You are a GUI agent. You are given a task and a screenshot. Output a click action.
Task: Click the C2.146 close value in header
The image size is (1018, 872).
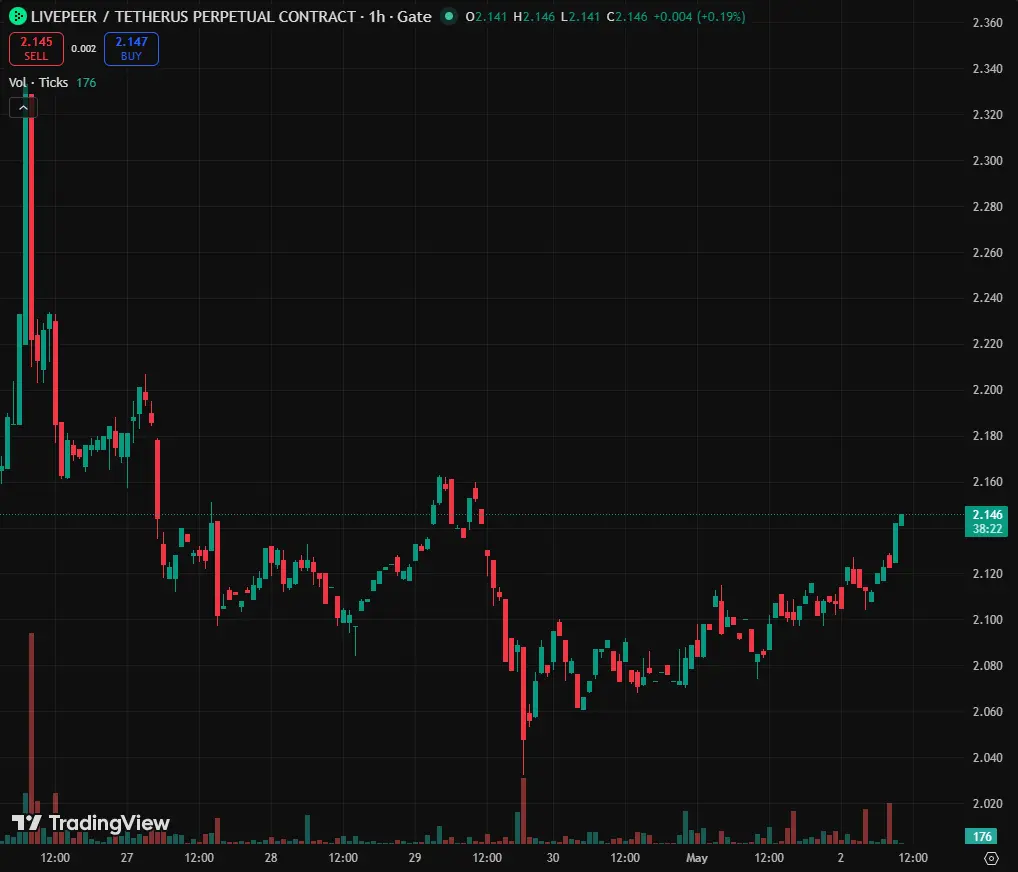[x=627, y=17]
